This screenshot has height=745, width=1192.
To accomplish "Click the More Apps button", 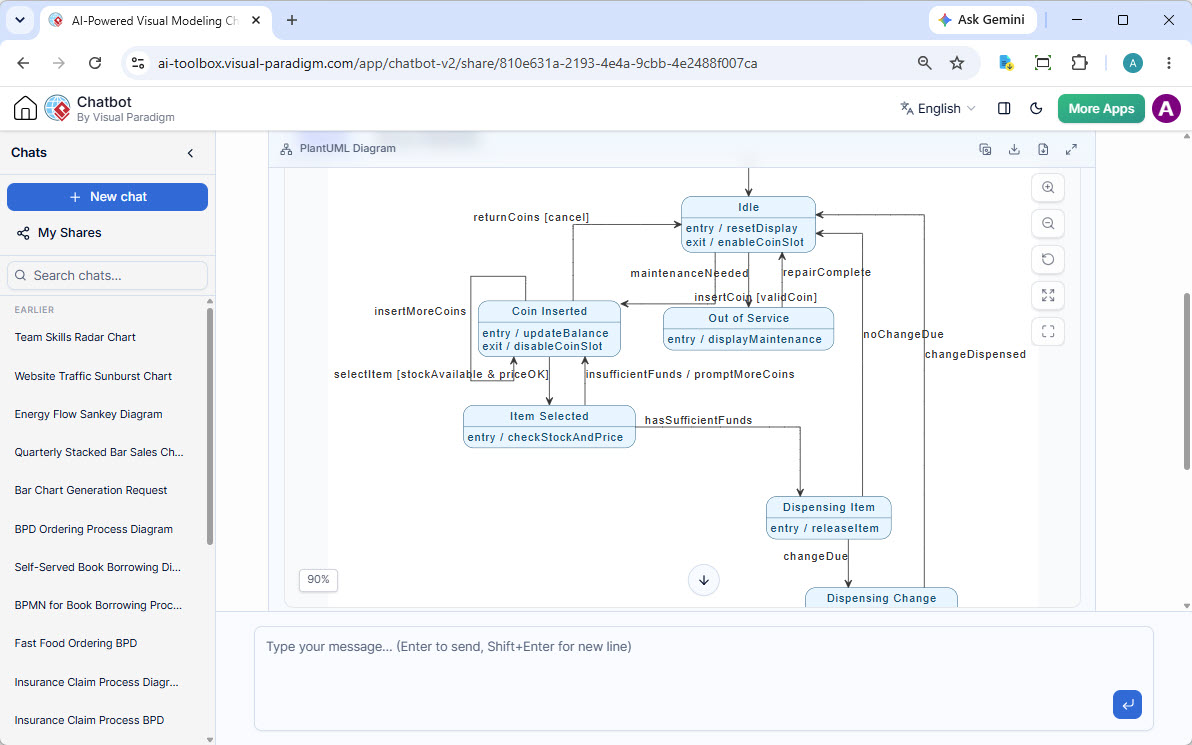I will point(1101,109).
